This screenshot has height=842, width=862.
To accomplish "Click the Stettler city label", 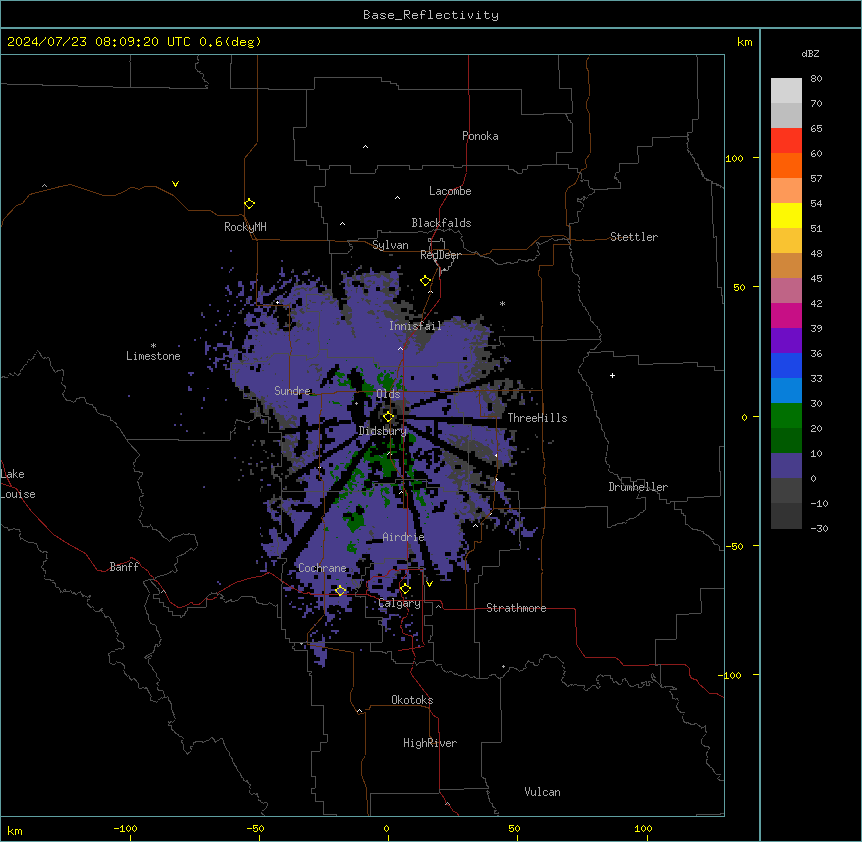I will pos(634,237).
